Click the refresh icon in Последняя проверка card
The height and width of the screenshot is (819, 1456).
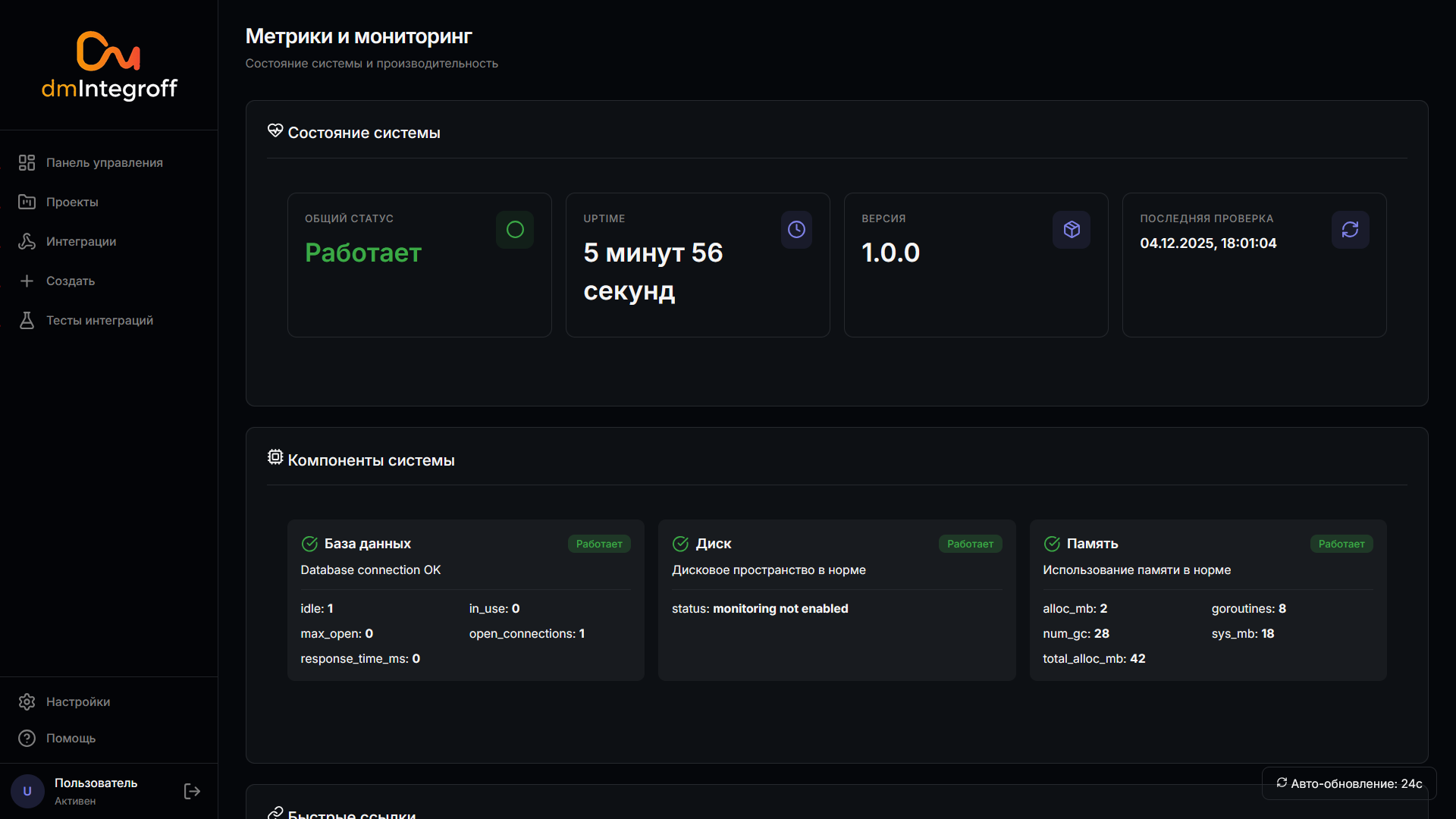tap(1350, 230)
